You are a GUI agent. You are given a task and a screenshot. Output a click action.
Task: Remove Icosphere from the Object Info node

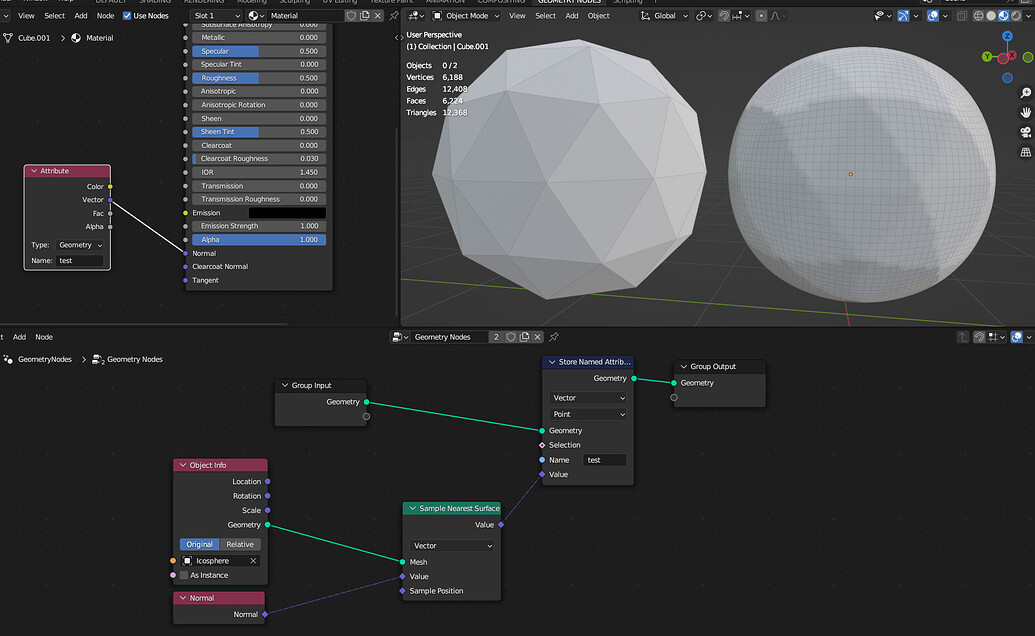(x=254, y=560)
